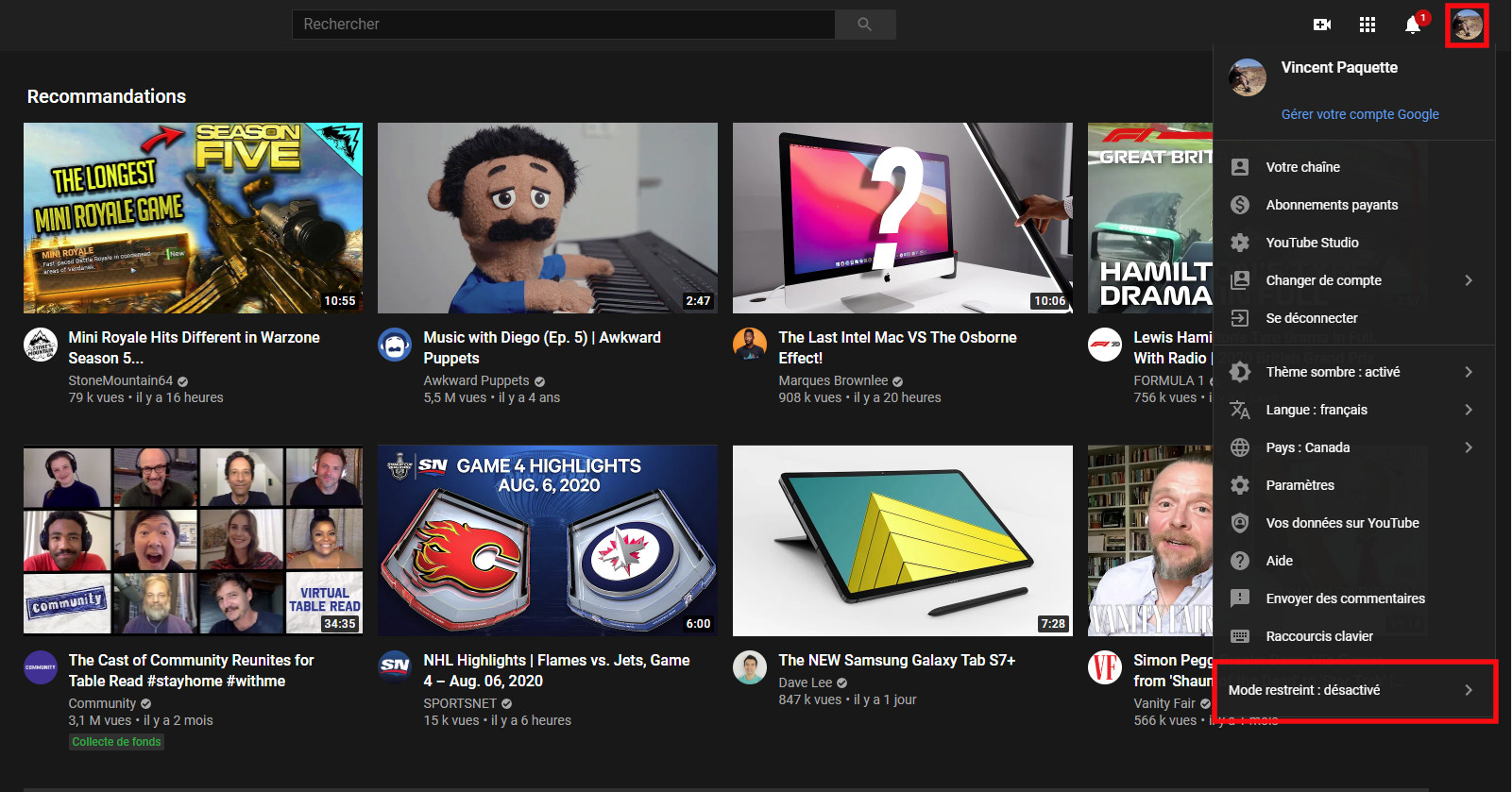Open the Warzone Mini Royale thumbnail
The width and height of the screenshot is (1512, 792).
(193, 218)
